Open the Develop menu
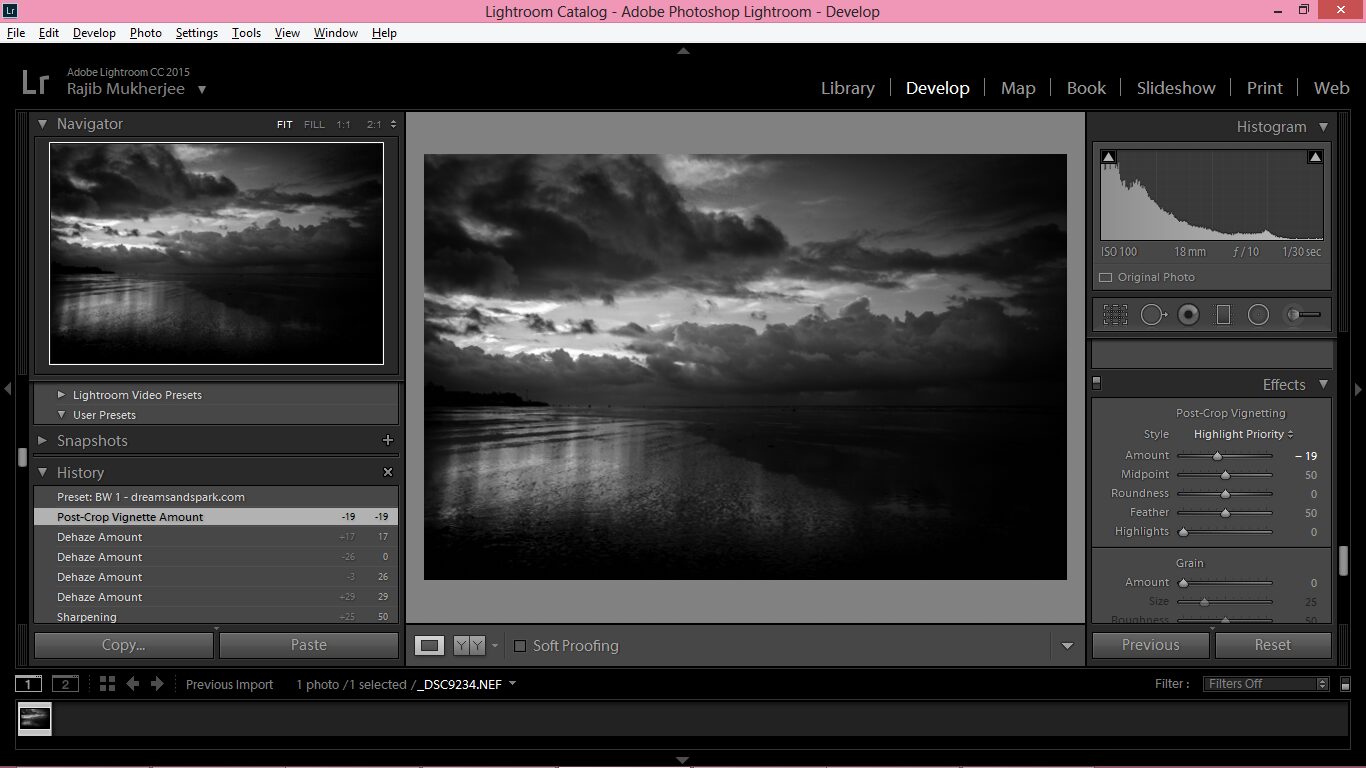Screen dimensions: 1366x768 tap(94, 33)
